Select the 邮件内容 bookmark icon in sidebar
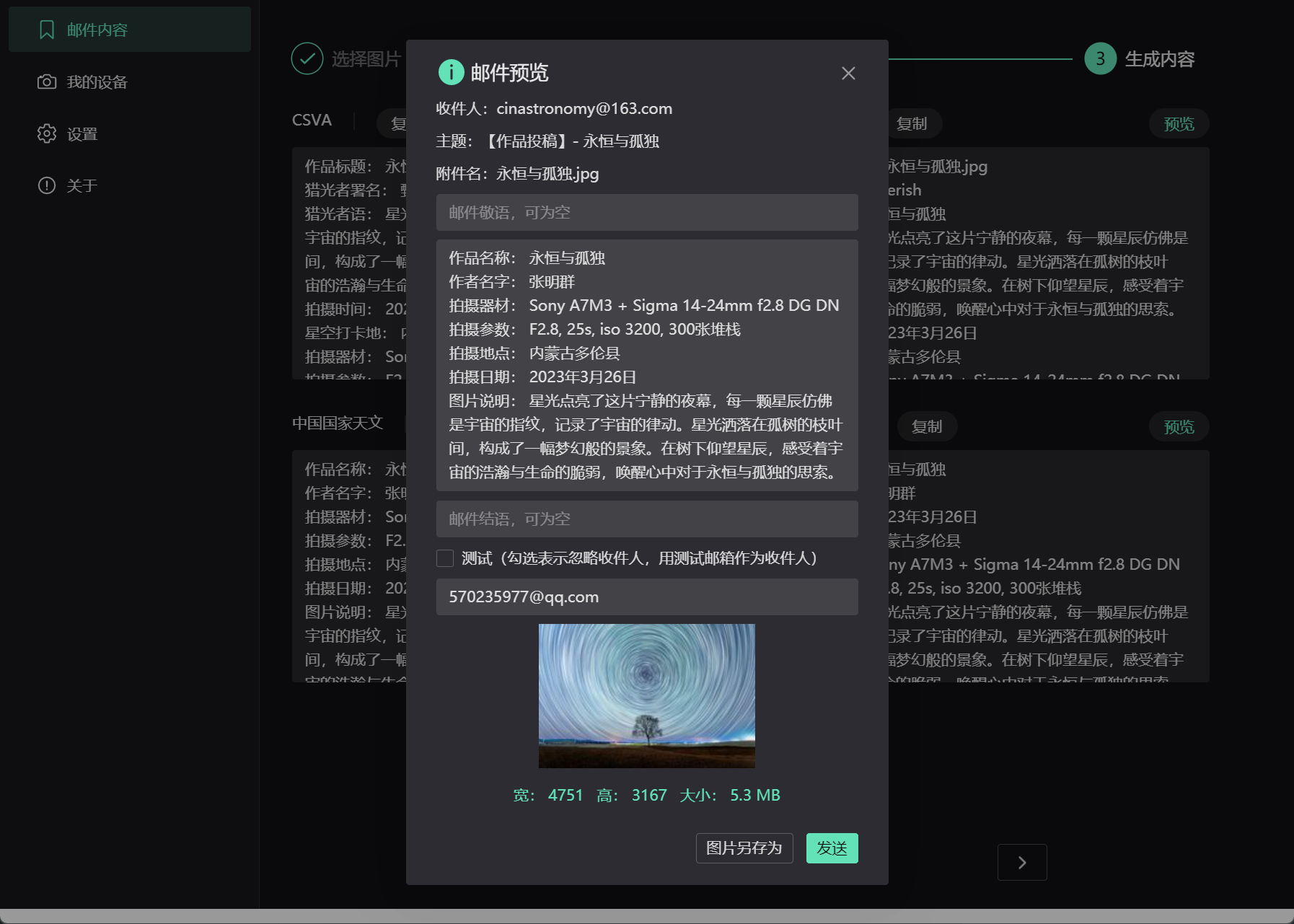 pos(47,30)
